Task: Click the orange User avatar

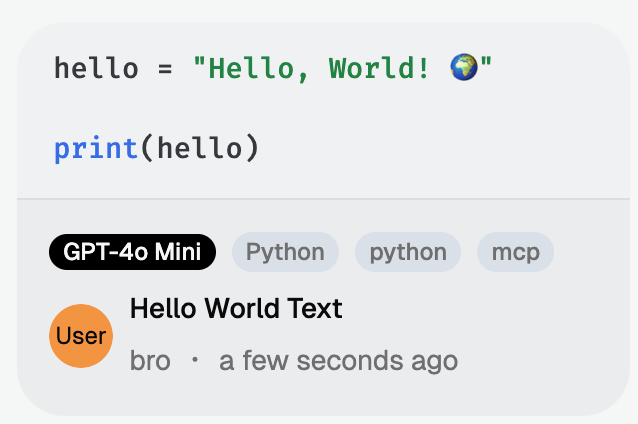Action: (81, 336)
